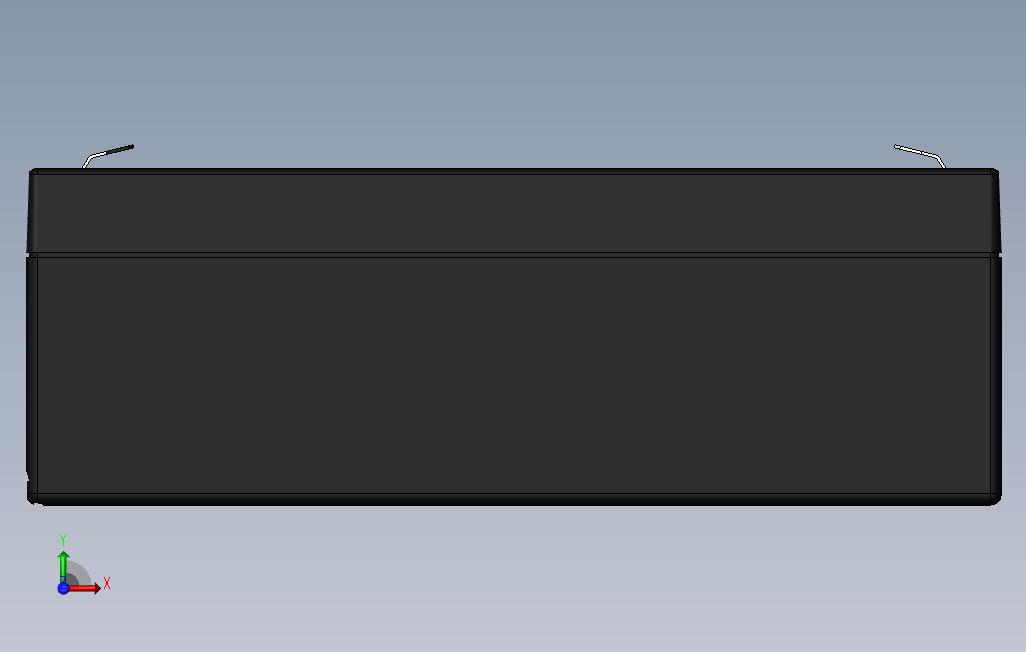Select the right battery terminal tab
Viewport: 1026px width, 652px height.
point(919,156)
